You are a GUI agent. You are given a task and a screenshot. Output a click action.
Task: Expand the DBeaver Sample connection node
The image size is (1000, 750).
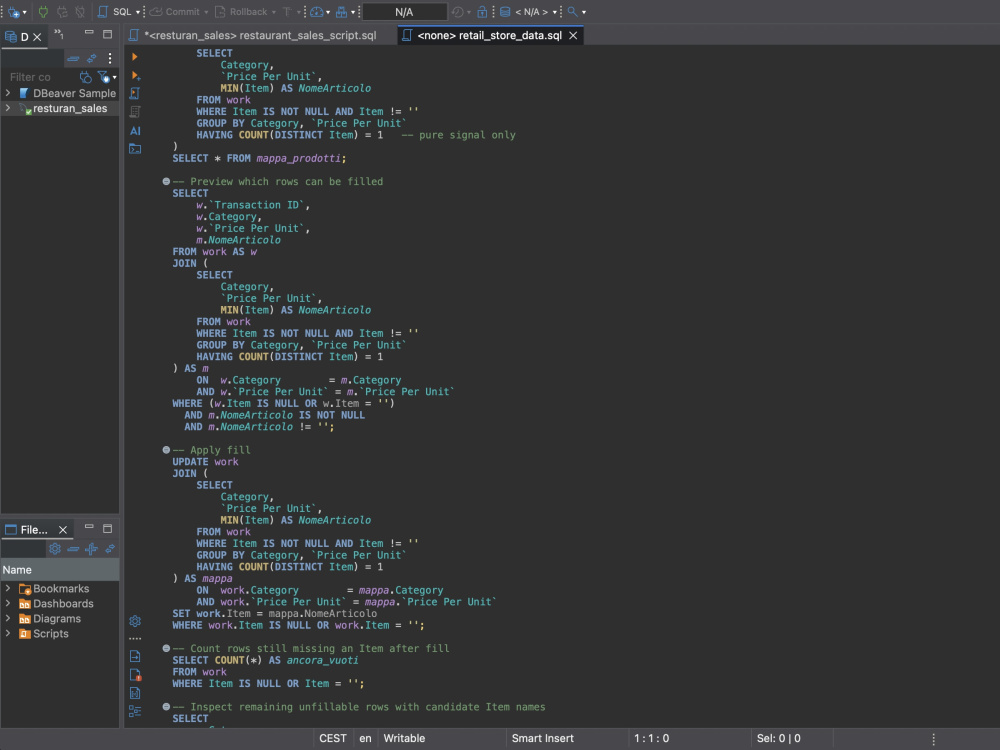click(8, 93)
